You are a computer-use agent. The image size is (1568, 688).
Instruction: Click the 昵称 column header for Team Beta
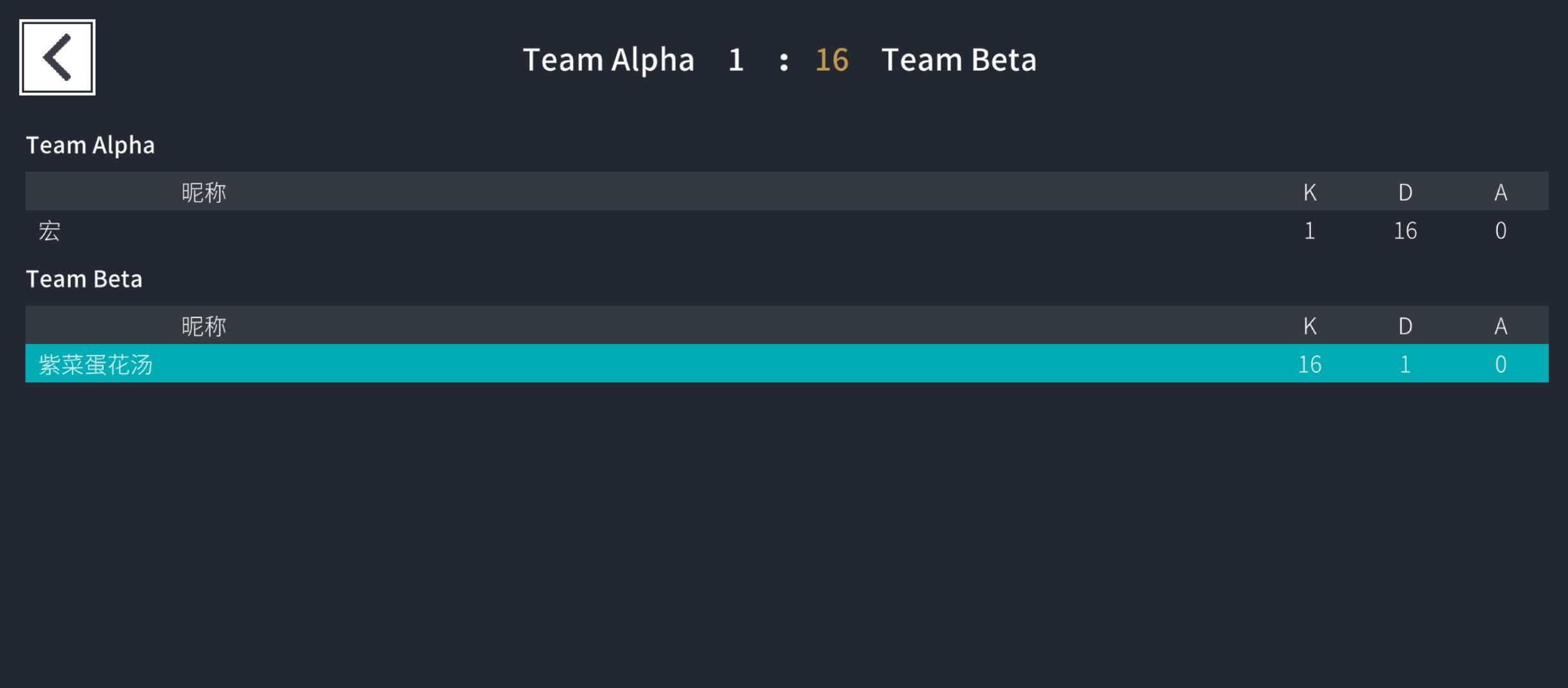[x=204, y=326]
